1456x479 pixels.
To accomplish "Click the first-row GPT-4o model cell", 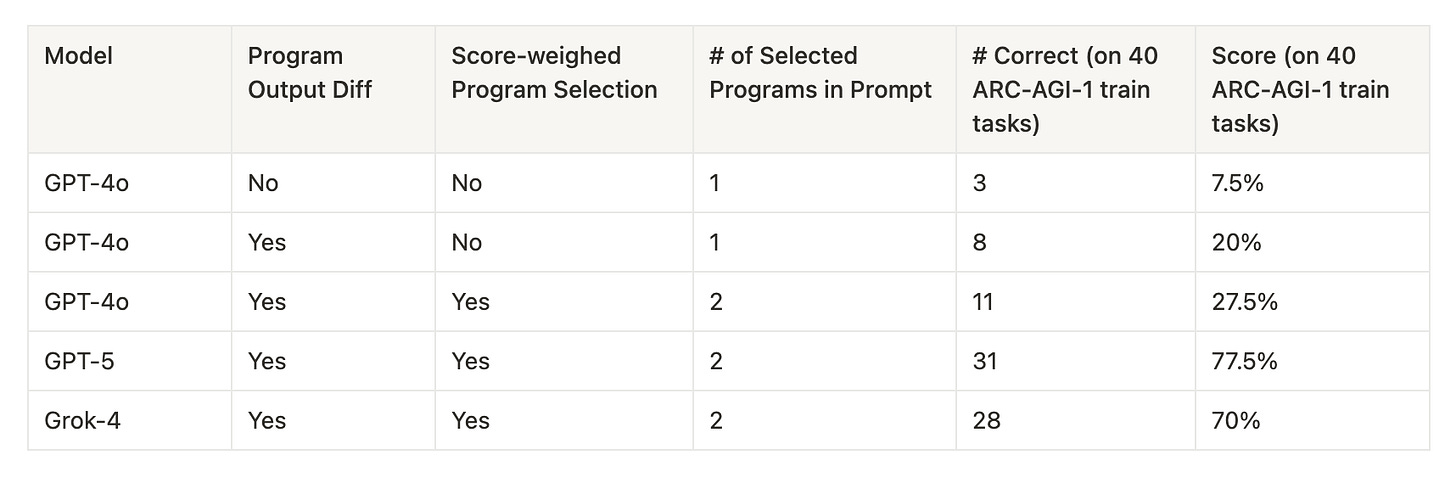I will (130, 183).
